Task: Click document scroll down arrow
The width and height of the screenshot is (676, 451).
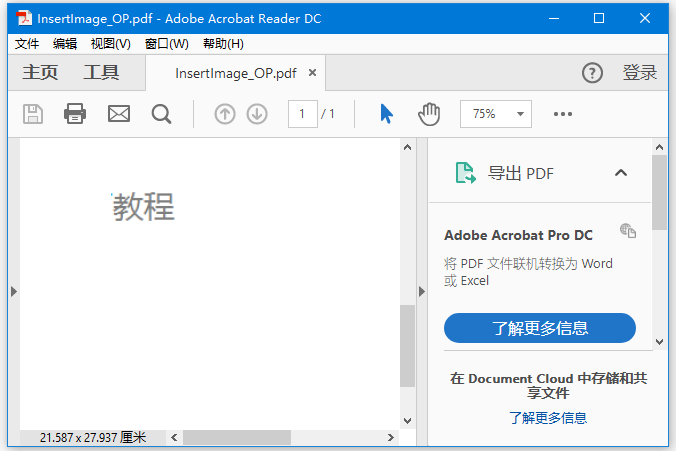Action: tap(407, 420)
